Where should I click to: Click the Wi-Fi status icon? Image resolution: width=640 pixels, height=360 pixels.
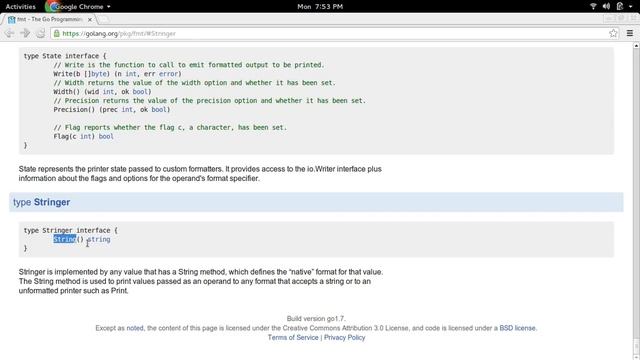pyautogui.click(x=593, y=7)
